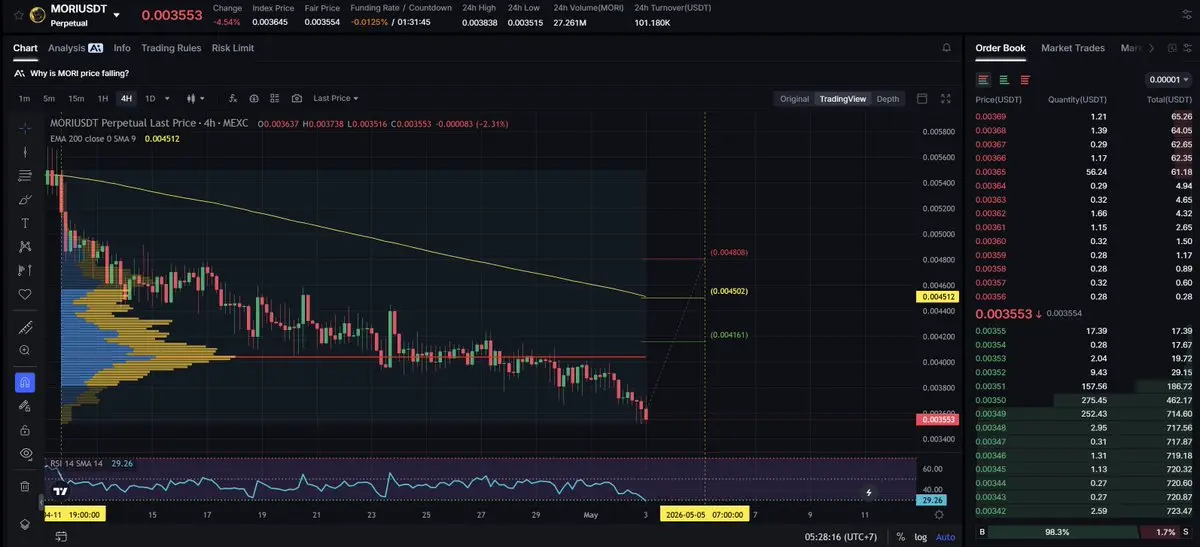Select the brush drawing tool

[x=25, y=199]
